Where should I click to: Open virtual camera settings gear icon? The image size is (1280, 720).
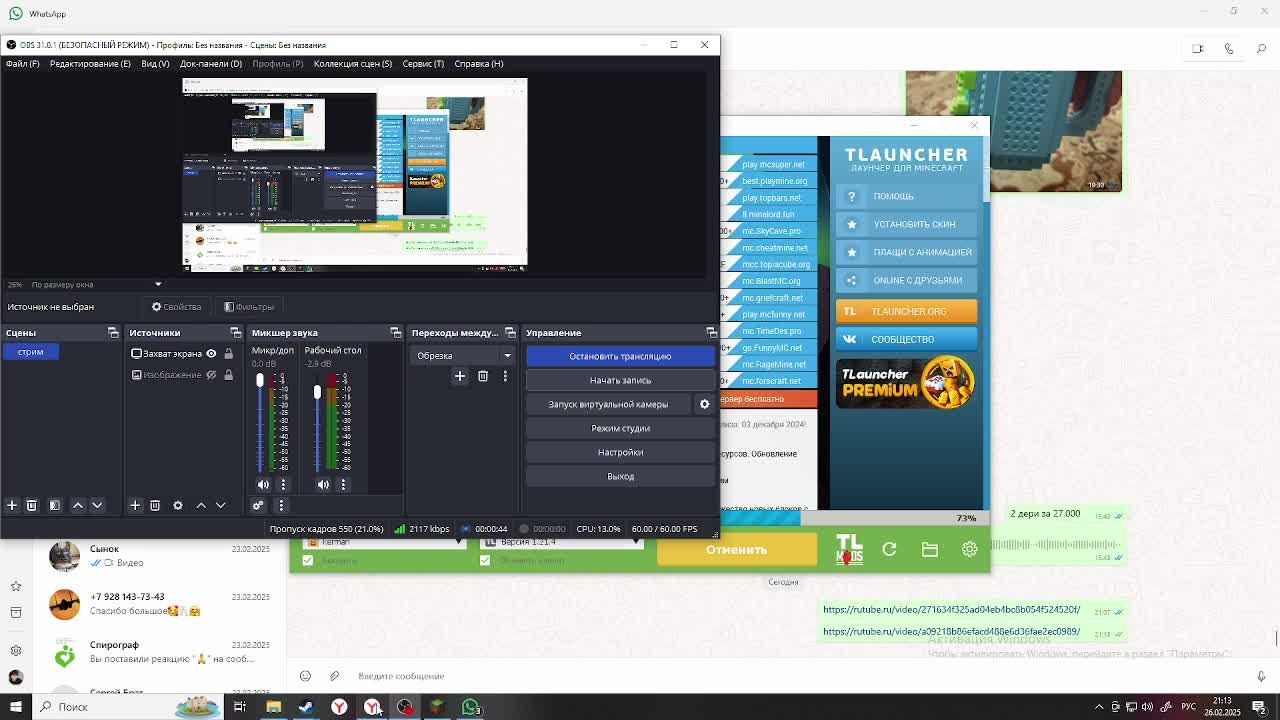(x=704, y=404)
